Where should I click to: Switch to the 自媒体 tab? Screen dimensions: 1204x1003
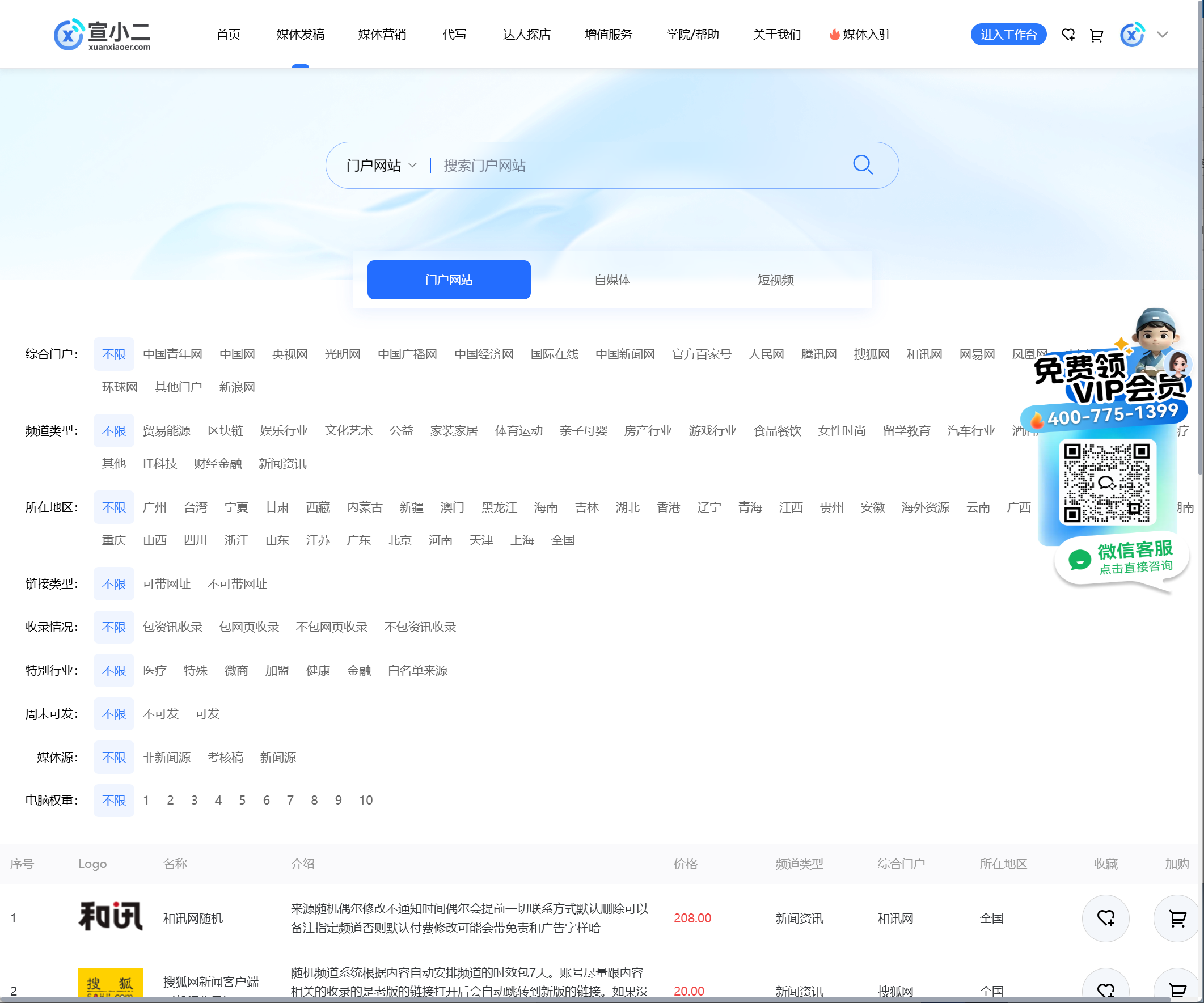click(x=612, y=280)
